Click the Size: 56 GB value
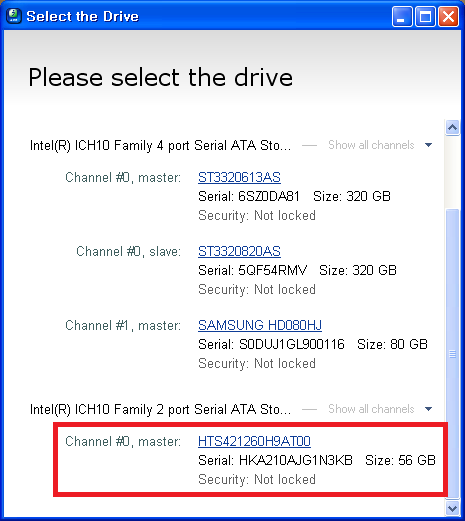465x521 pixels. click(x=400, y=460)
